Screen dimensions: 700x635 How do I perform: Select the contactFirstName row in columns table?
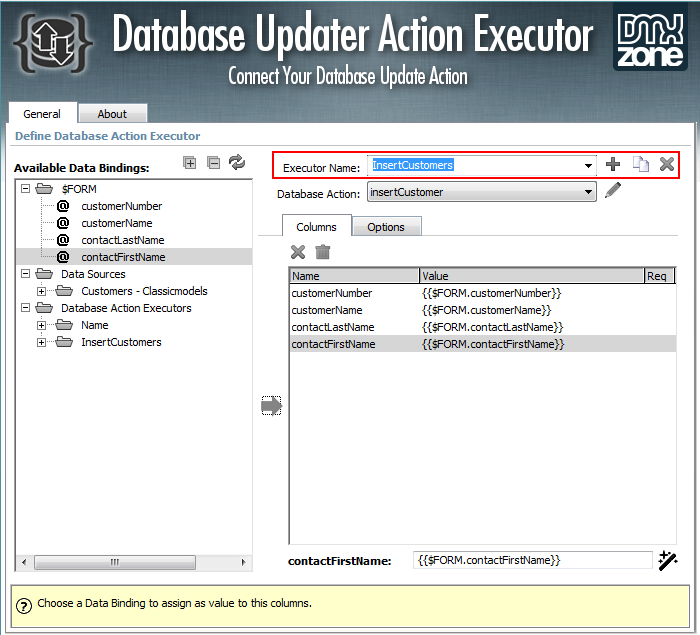(x=482, y=344)
